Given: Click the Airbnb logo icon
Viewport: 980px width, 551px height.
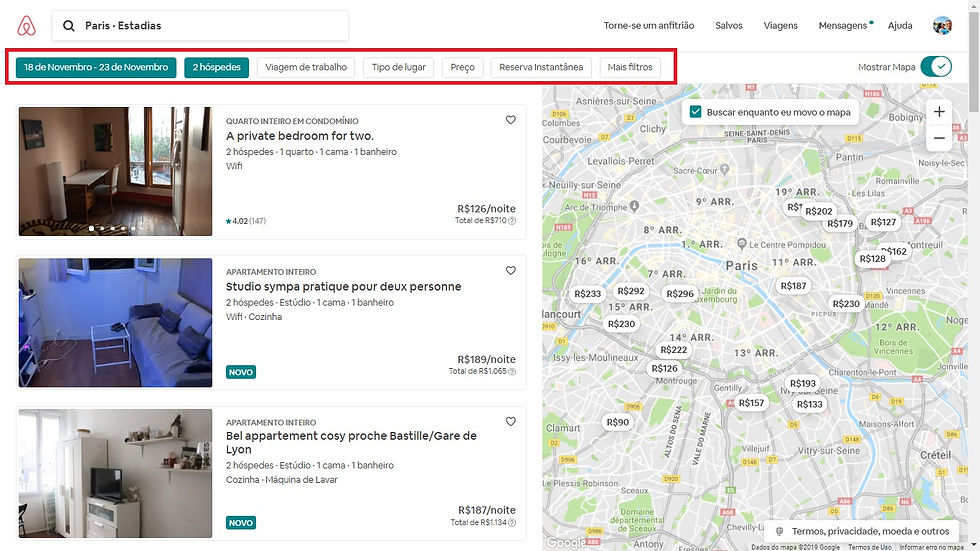Looking at the screenshot, I should coord(26,26).
